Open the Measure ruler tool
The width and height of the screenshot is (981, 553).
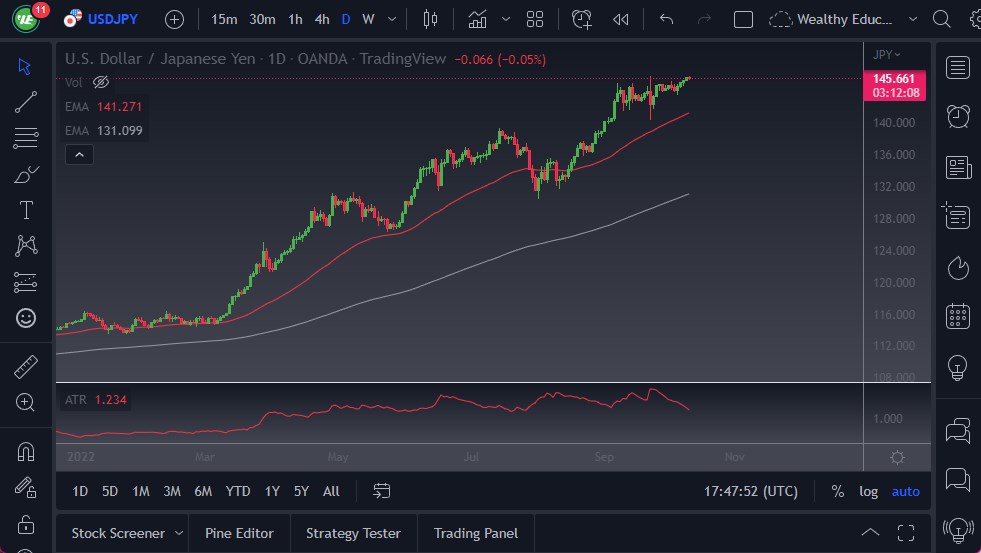point(26,366)
